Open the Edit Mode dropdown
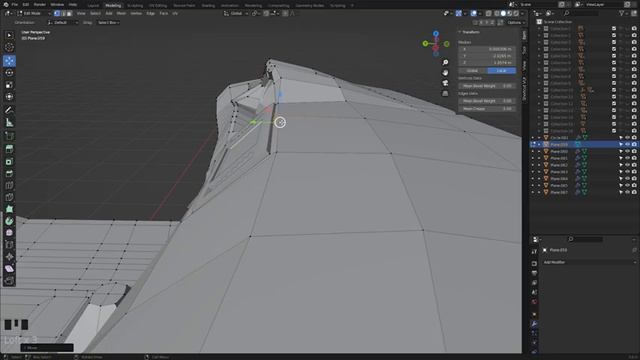 (x=33, y=13)
